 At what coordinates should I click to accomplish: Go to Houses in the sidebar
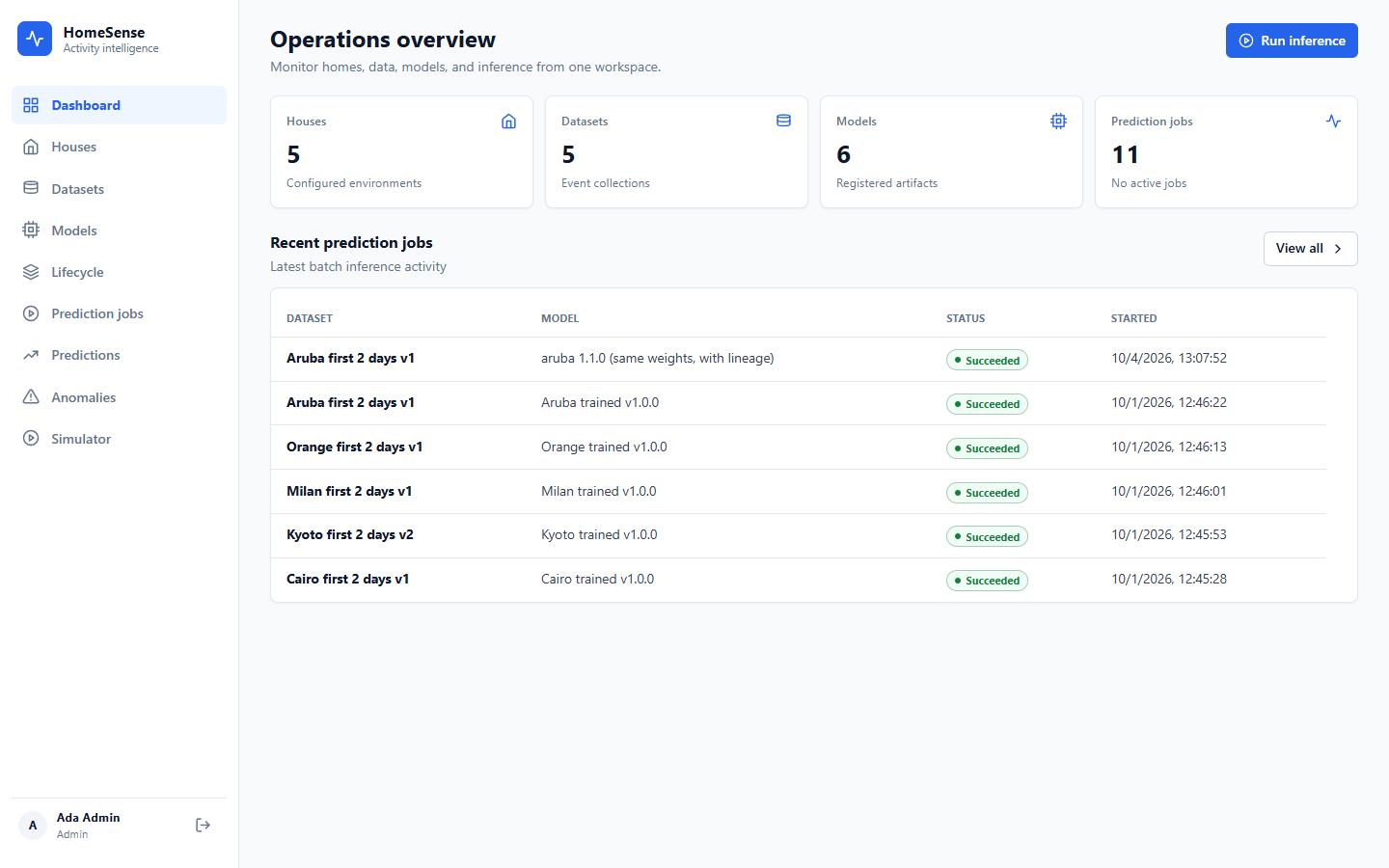click(x=119, y=147)
